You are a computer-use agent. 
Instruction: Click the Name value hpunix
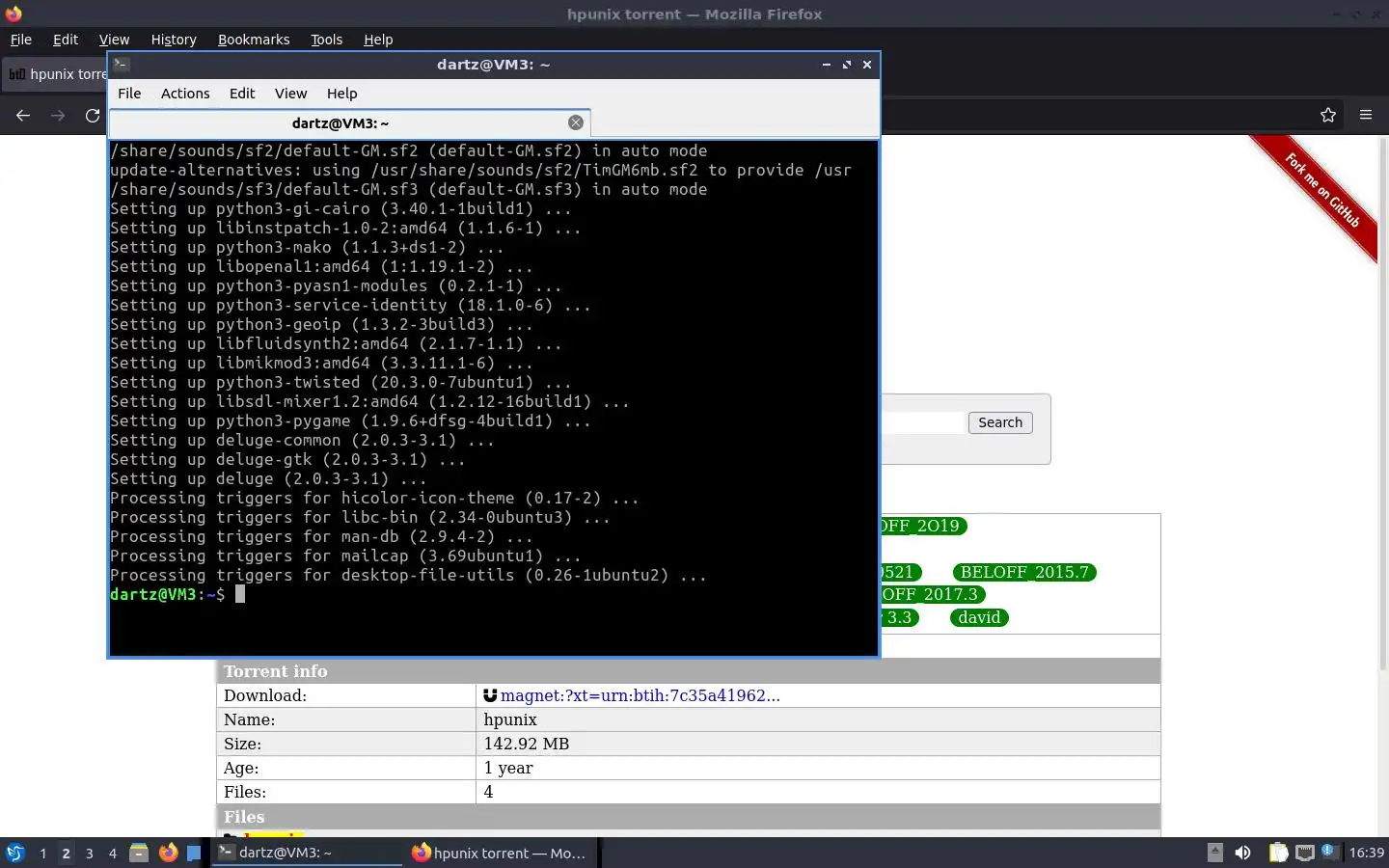[x=510, y=719]
